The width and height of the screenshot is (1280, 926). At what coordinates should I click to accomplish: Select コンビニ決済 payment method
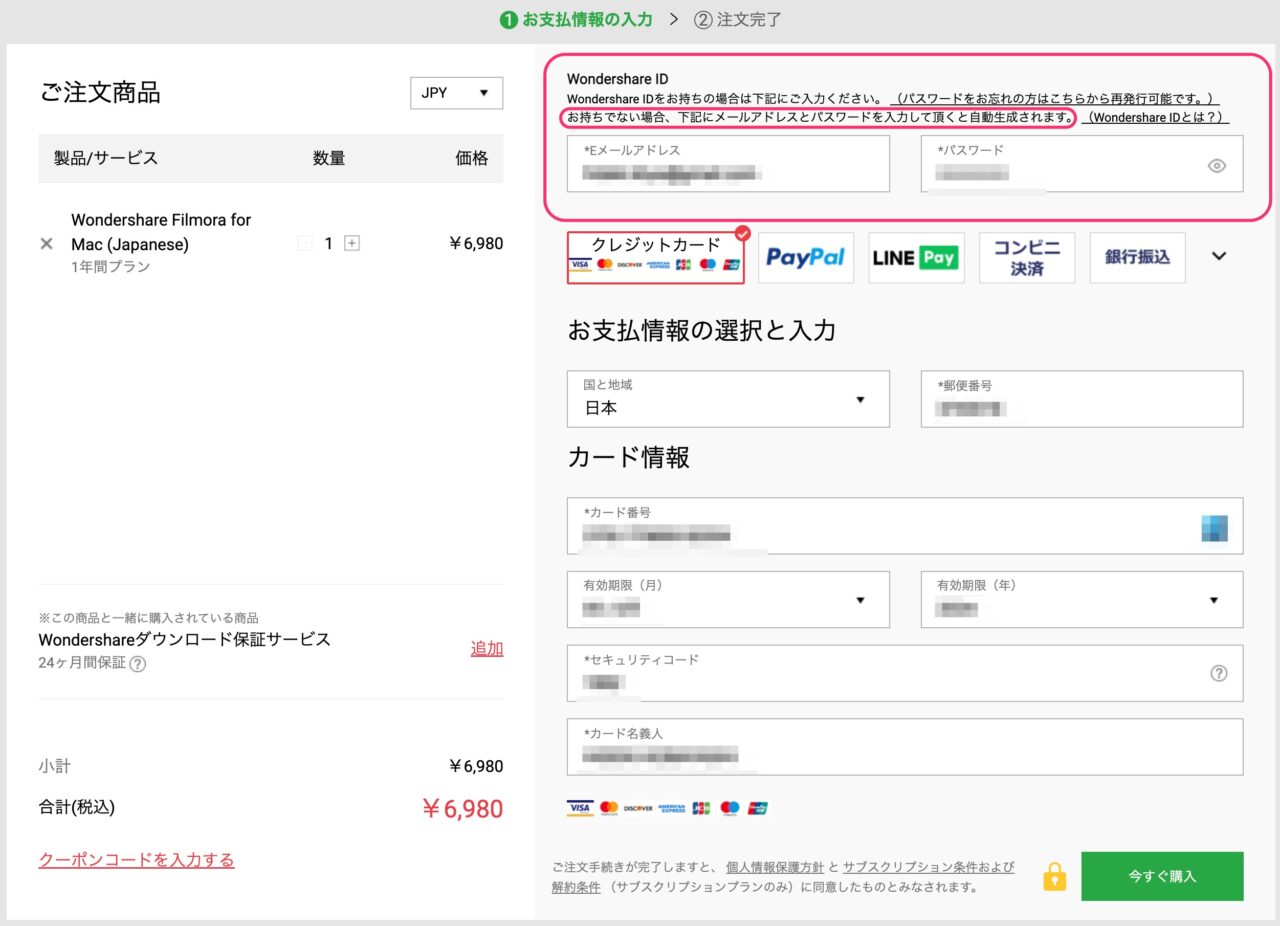1027,257
